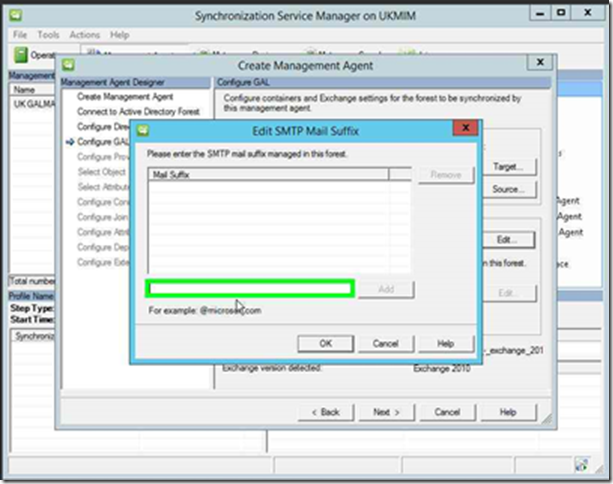Select UK GALMA row in management agents list
Viewport: 613px width, 484px height.
point(33,104)
